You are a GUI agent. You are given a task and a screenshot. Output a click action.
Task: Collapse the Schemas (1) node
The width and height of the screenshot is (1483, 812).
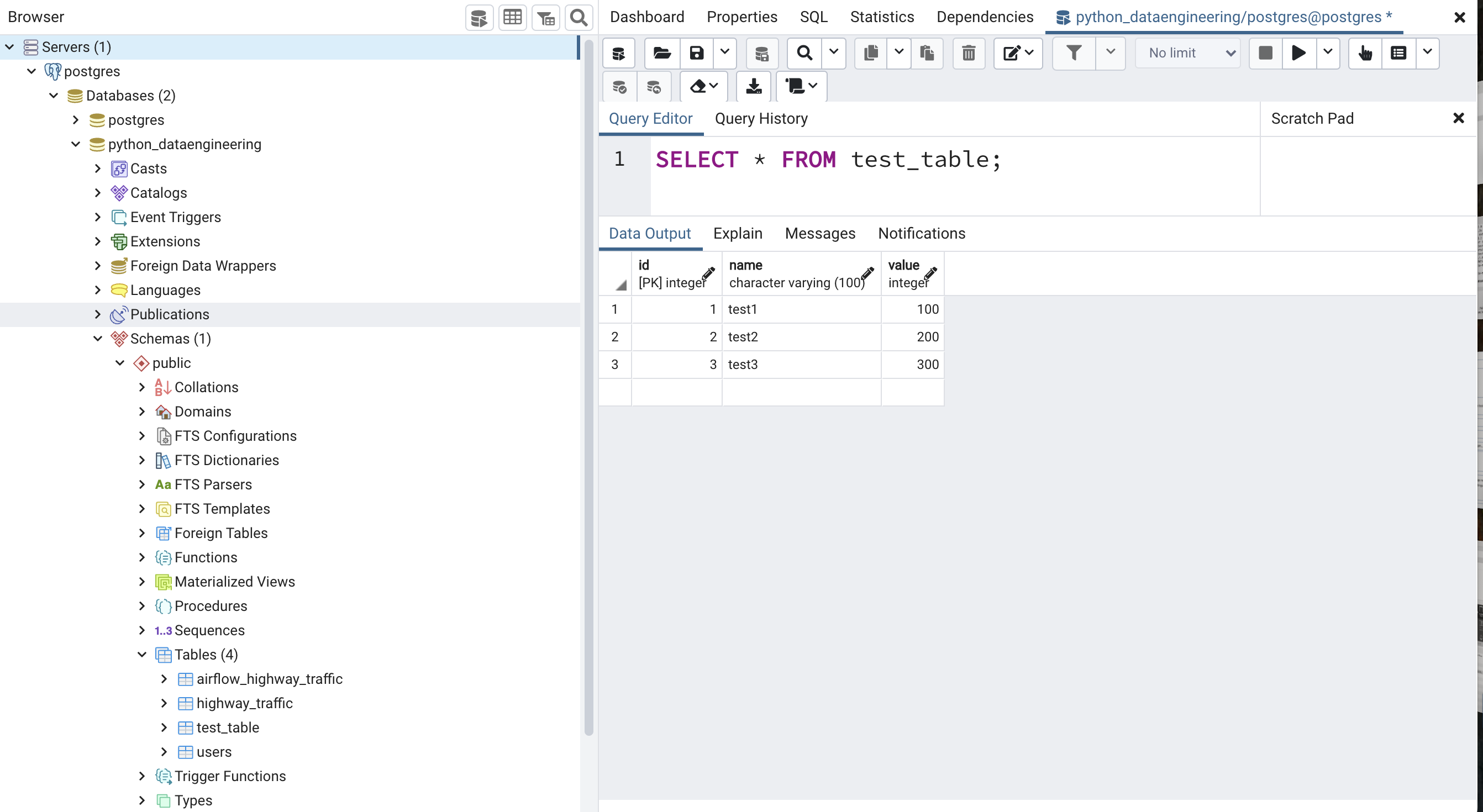click(98, 339)
